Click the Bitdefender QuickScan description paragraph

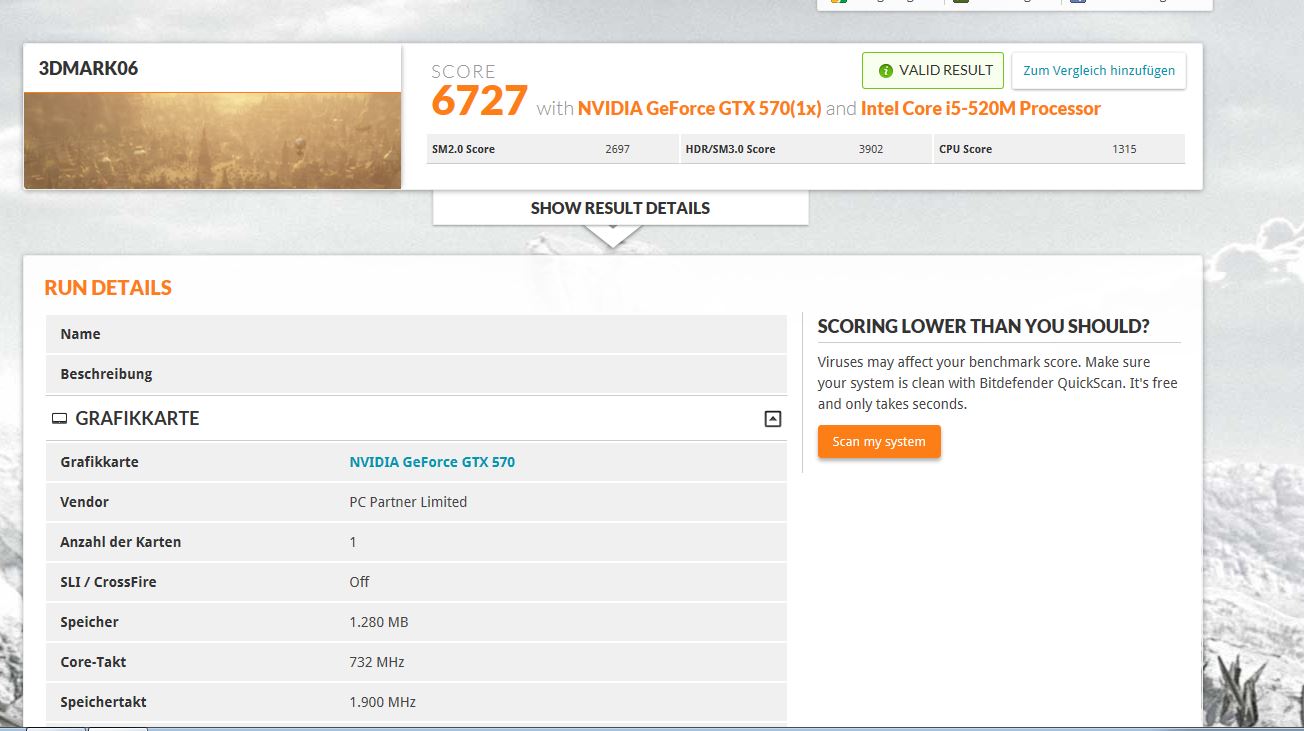click(x=997, y=383)
